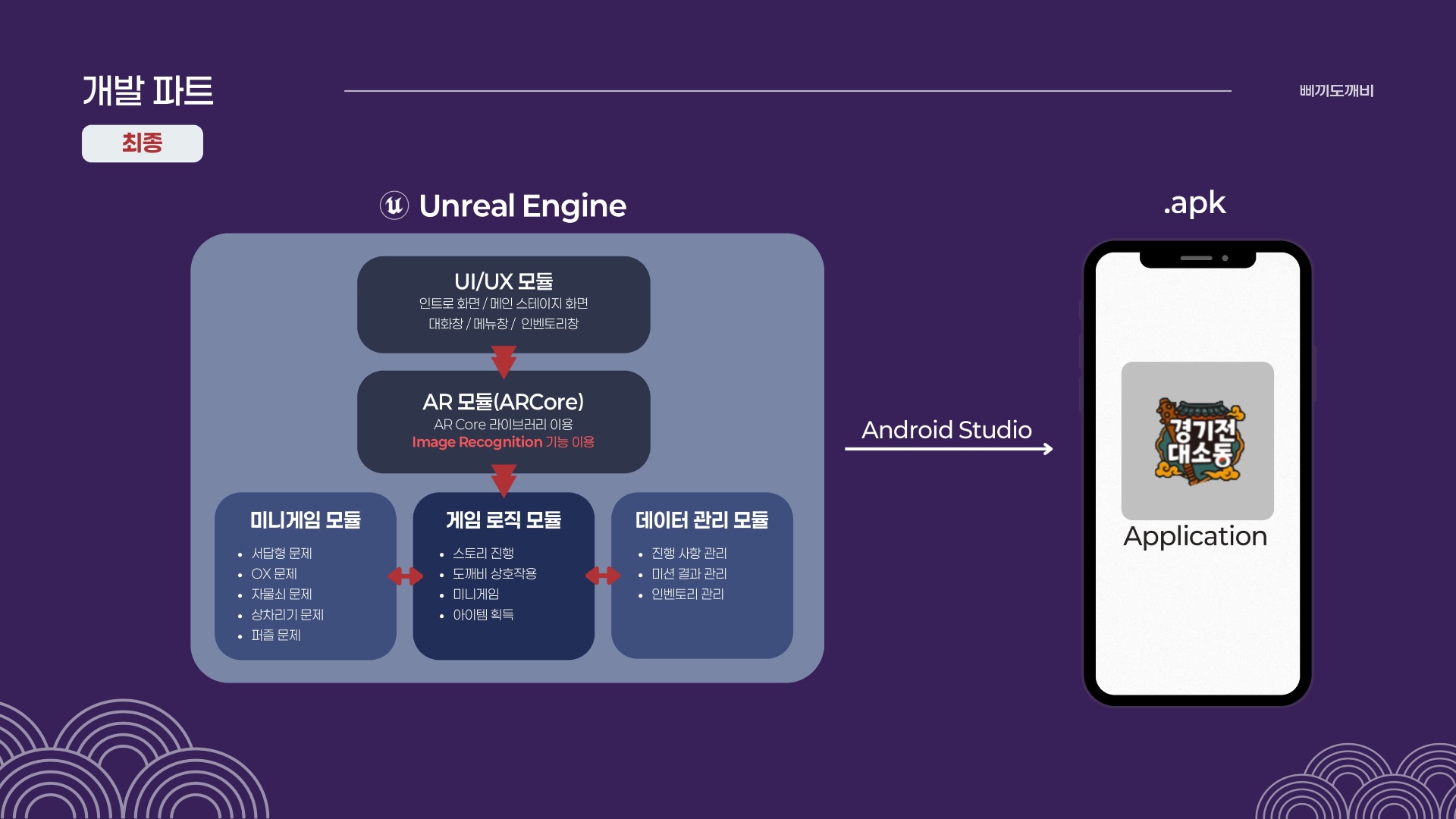The width and height of the screenshot is (1456, 819).
Task: Click red arrow below UI/UX module
Action: click(504, 362)
